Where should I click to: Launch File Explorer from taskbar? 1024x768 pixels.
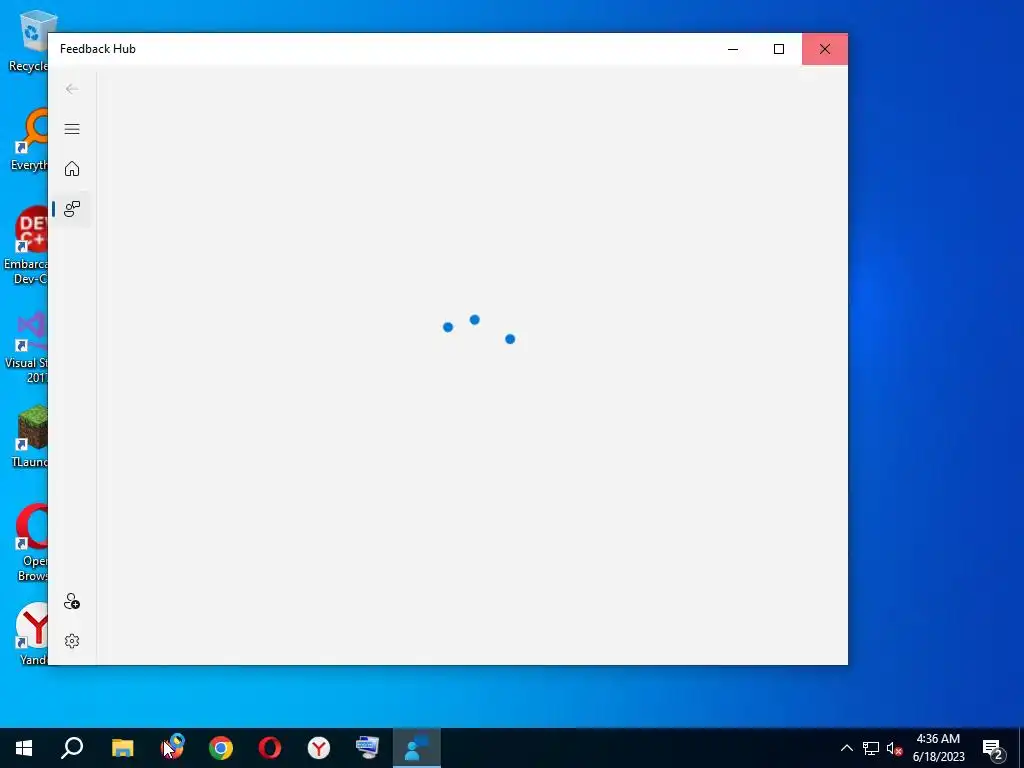click(x=122, y=748)
